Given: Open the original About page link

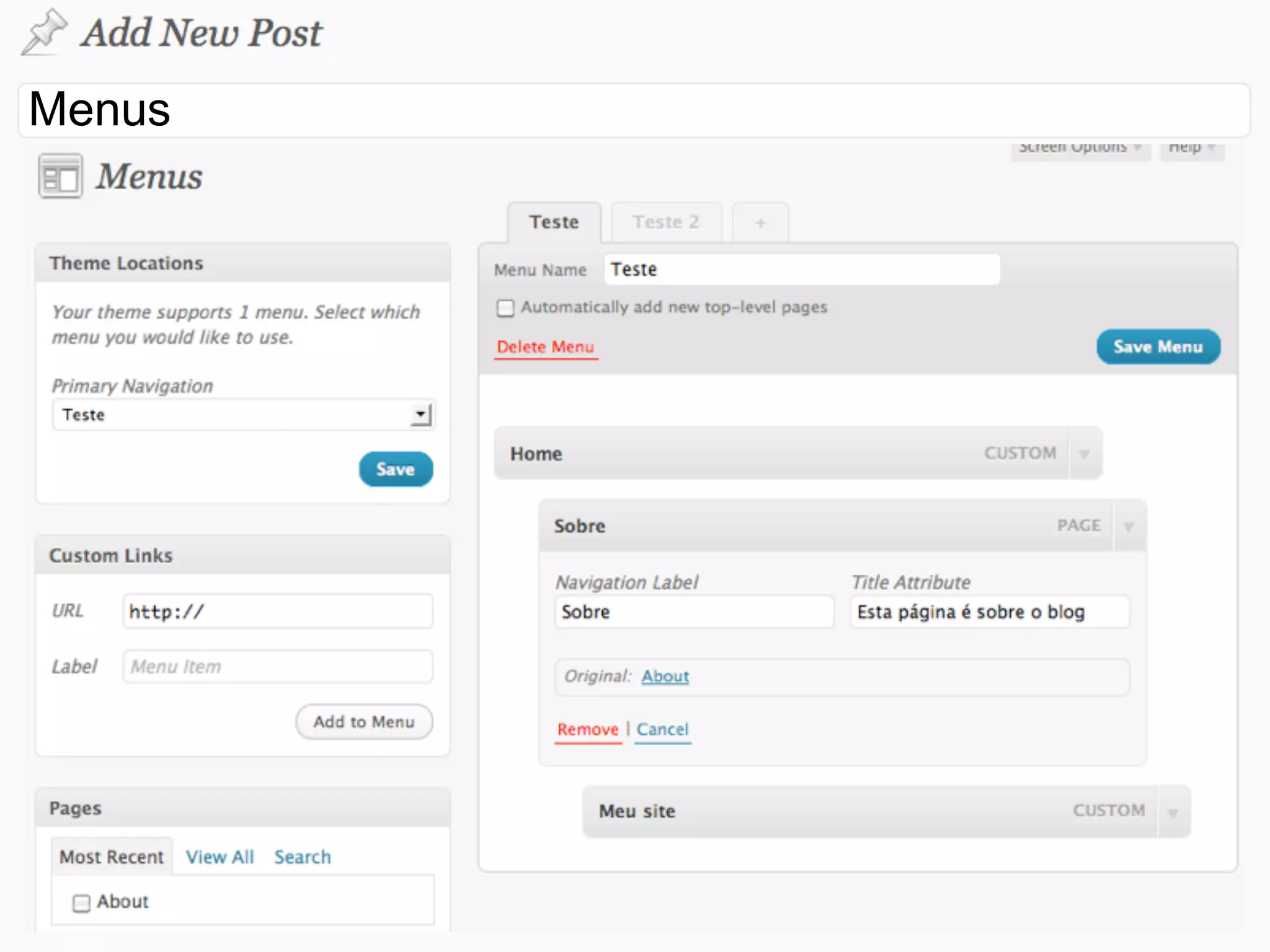Looking at the screenshot, I should 665,676.
